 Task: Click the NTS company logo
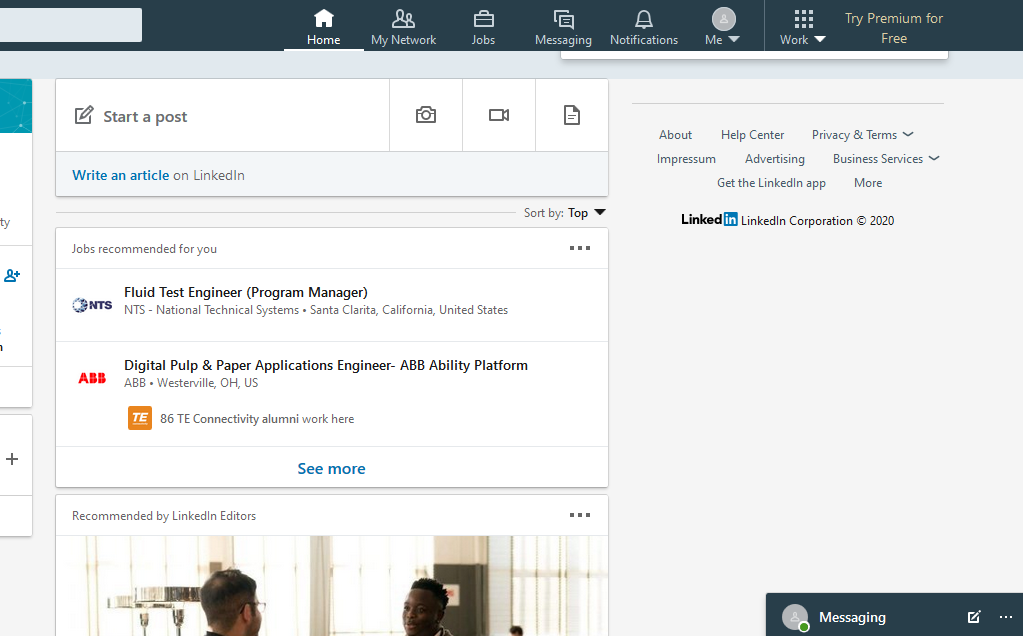pyautogui.click(x=92, y=305)
